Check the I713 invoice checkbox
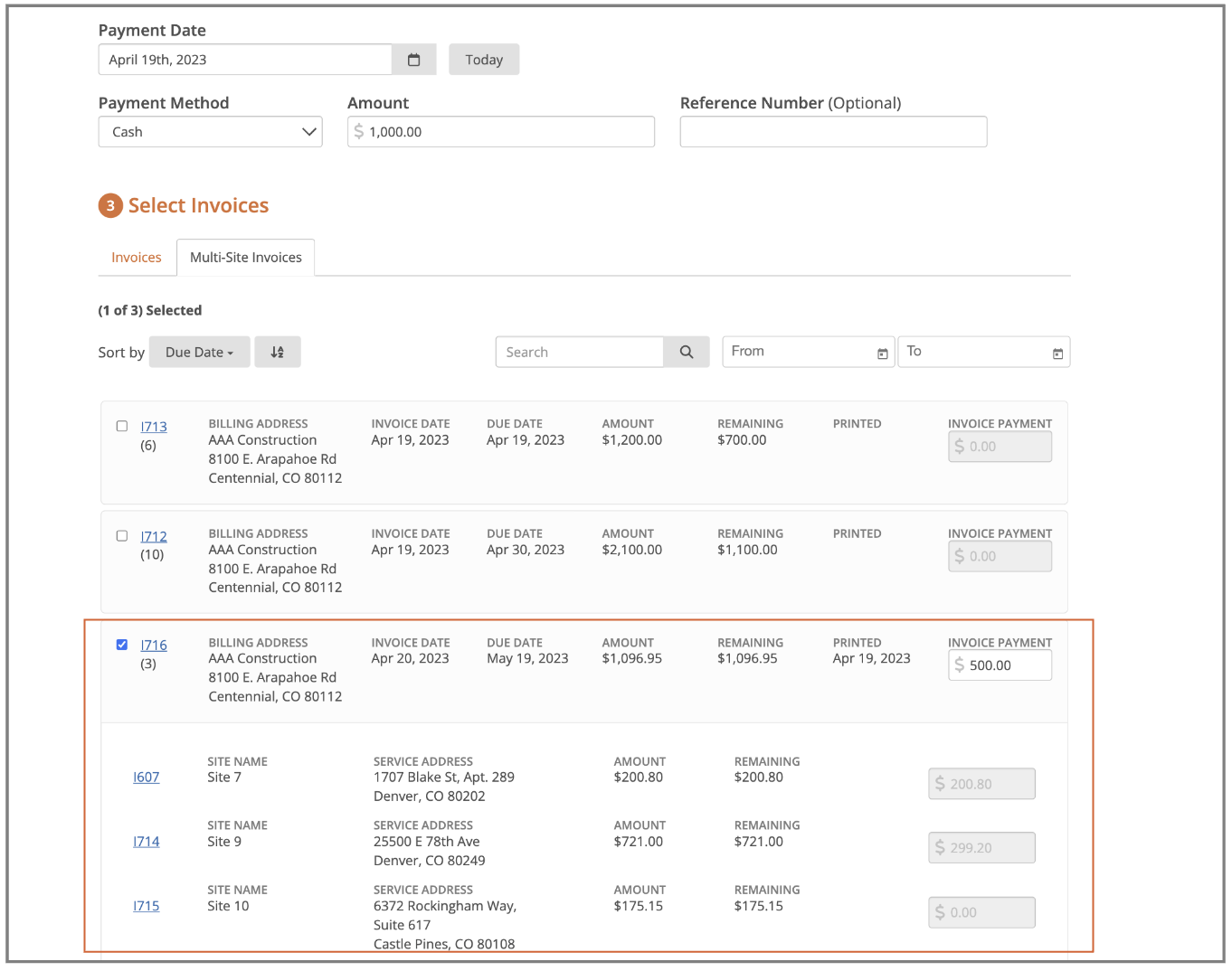 (122, 426)
